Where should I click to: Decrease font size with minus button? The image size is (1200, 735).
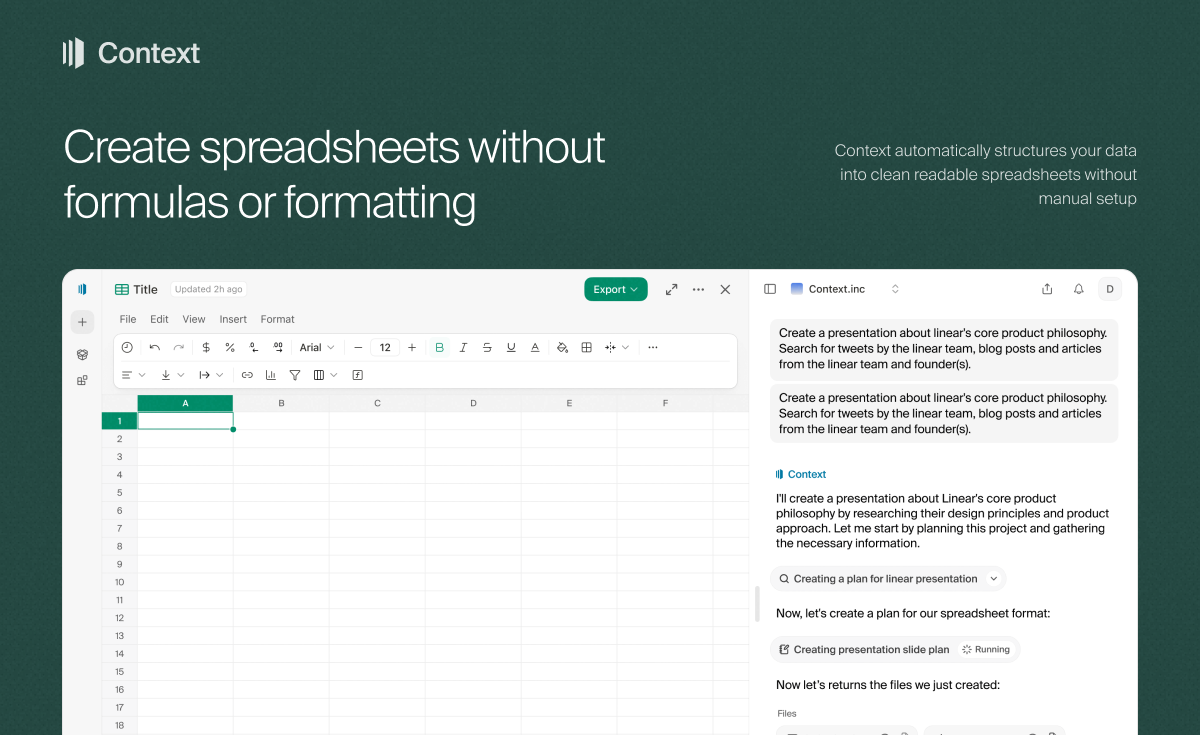point(358,347)
